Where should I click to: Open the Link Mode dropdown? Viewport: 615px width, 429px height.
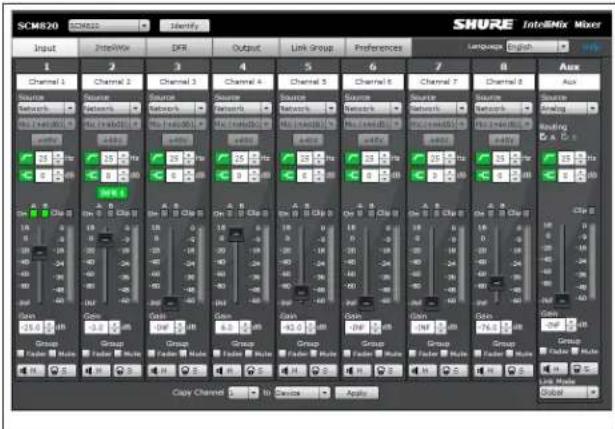569,392
